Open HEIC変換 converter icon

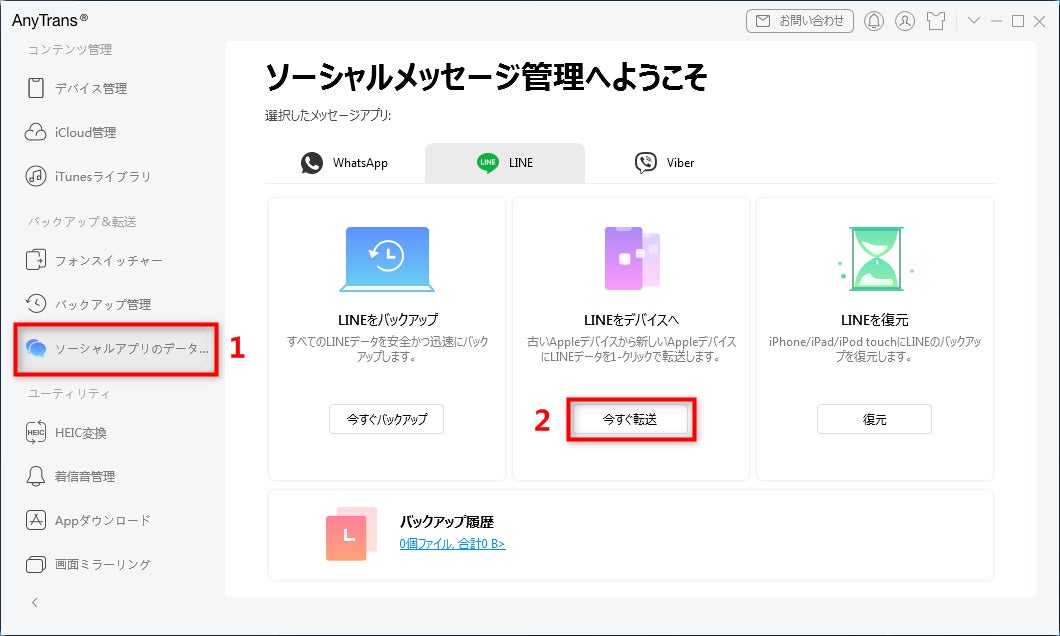click(x=35, y=432)
